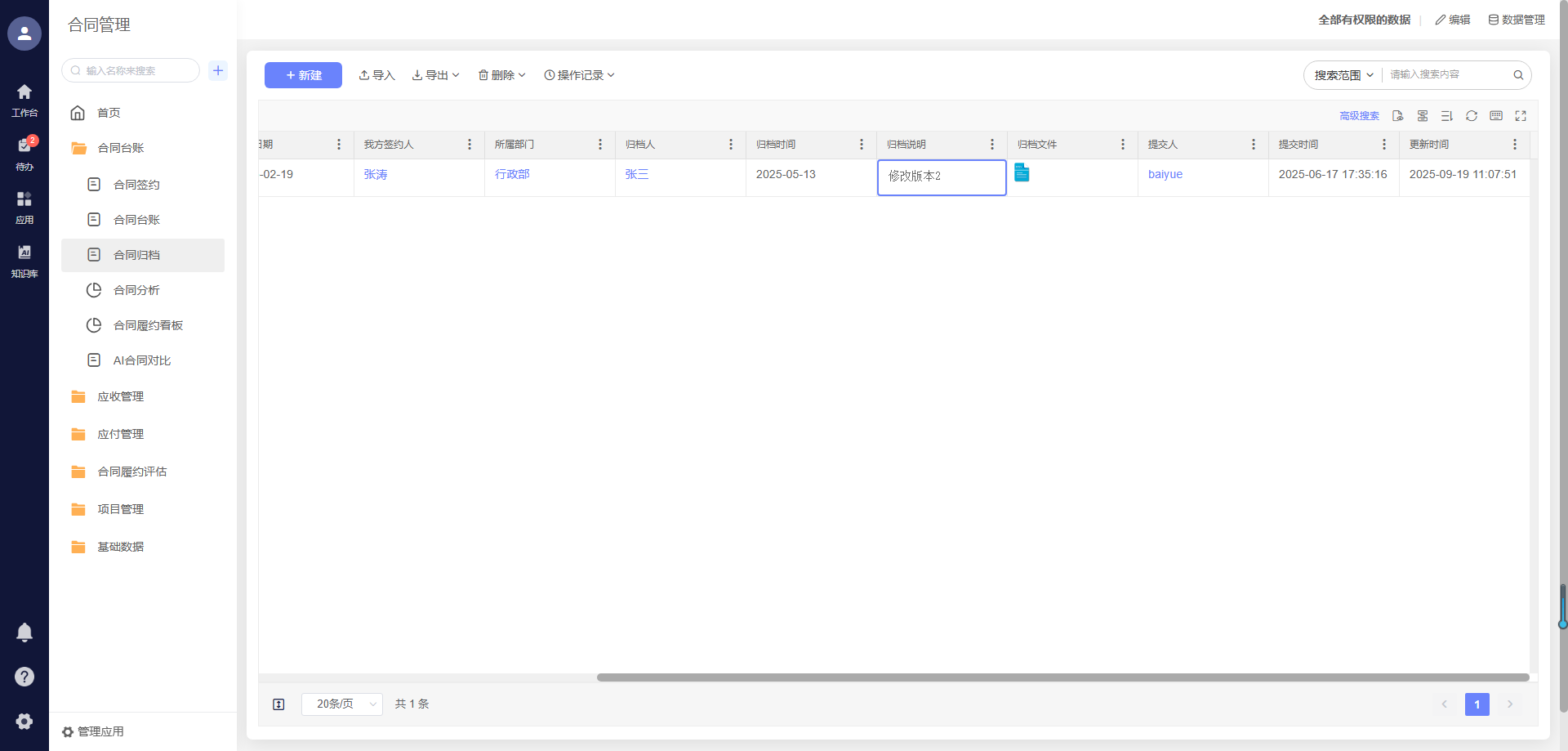Select 合同分析 in the sidebar
This screenshot has width=1568, height=751.
pyautogui.click(x=136, y=290)
